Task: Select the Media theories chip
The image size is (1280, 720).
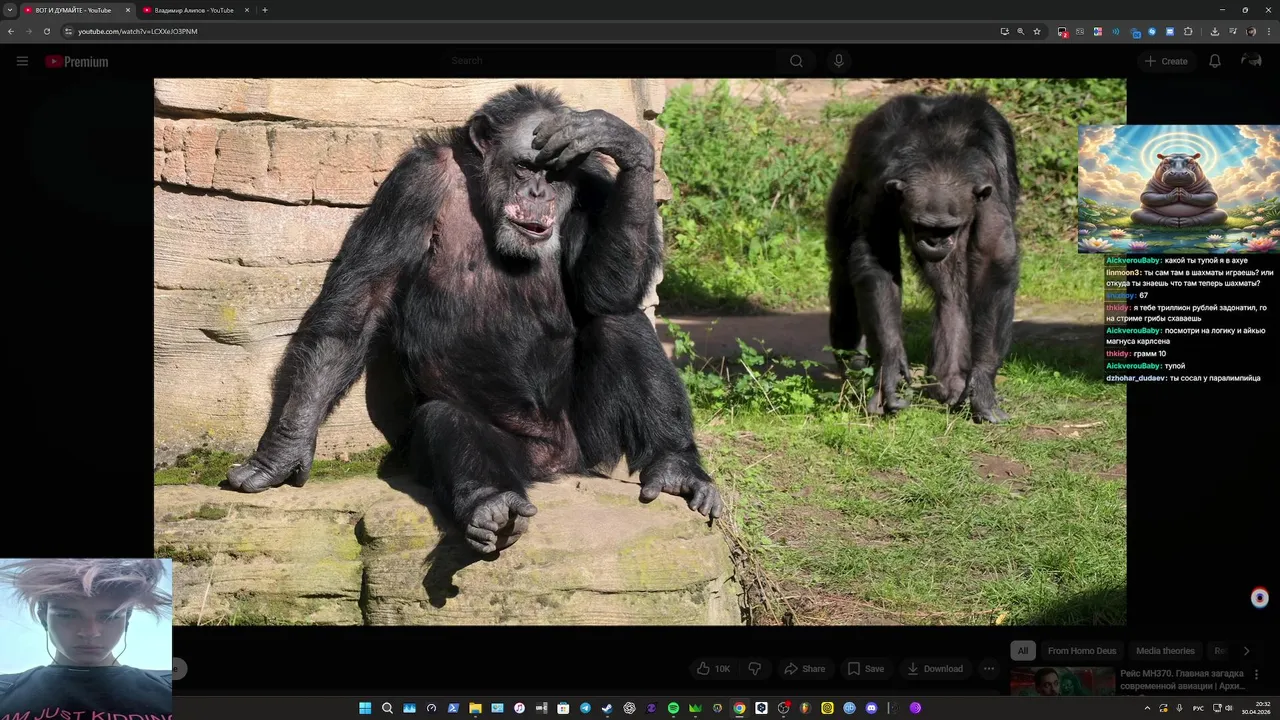Action: pyautogui.click(x=1165, y=651)
